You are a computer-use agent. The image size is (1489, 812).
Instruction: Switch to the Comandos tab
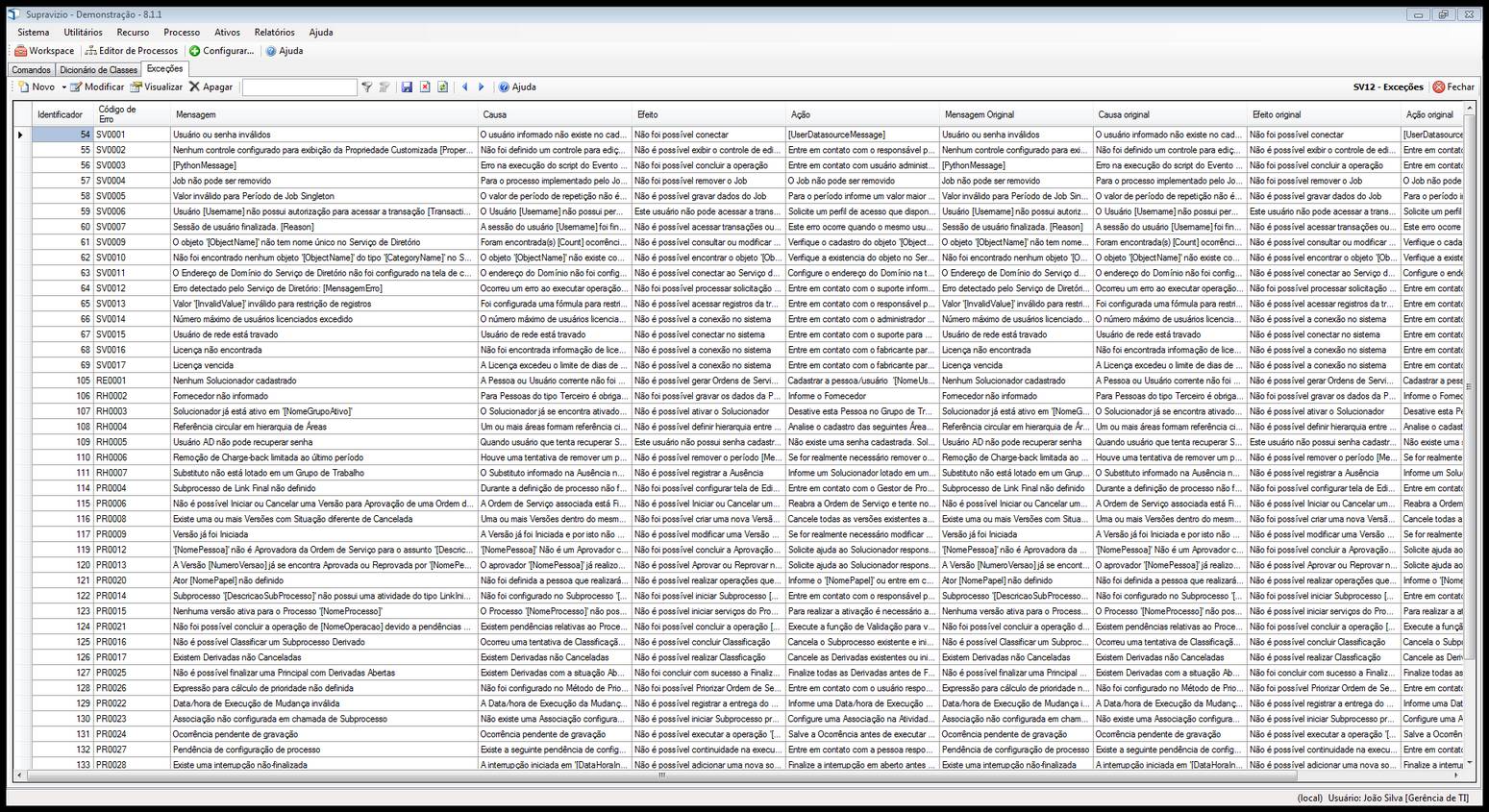tap(31, 70)
